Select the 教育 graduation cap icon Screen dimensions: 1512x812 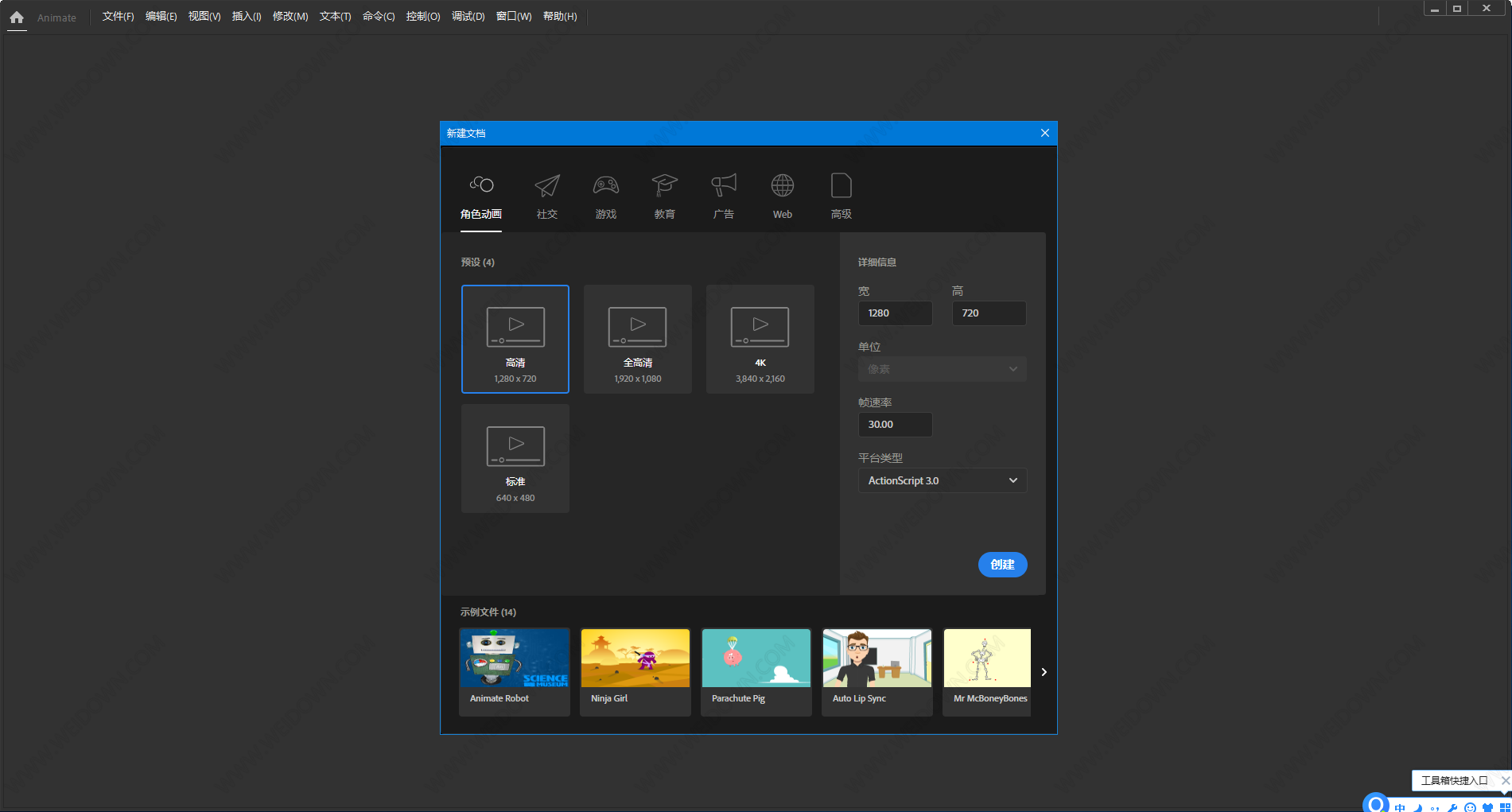pyautogui.click(x=665, y=185)
